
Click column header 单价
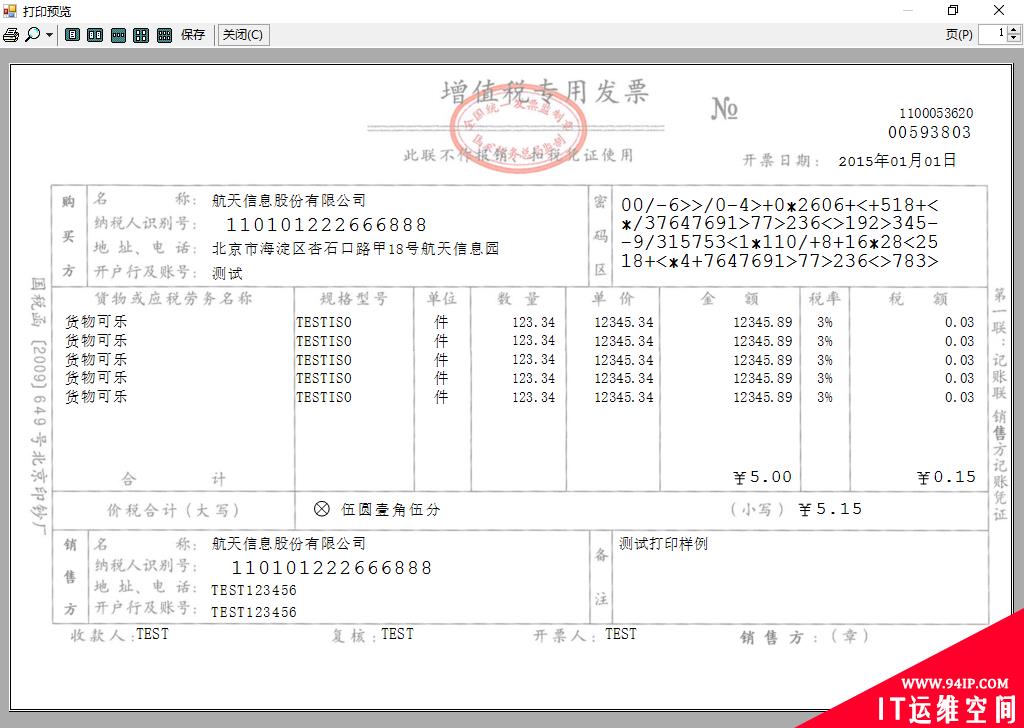tap(613, 299)
